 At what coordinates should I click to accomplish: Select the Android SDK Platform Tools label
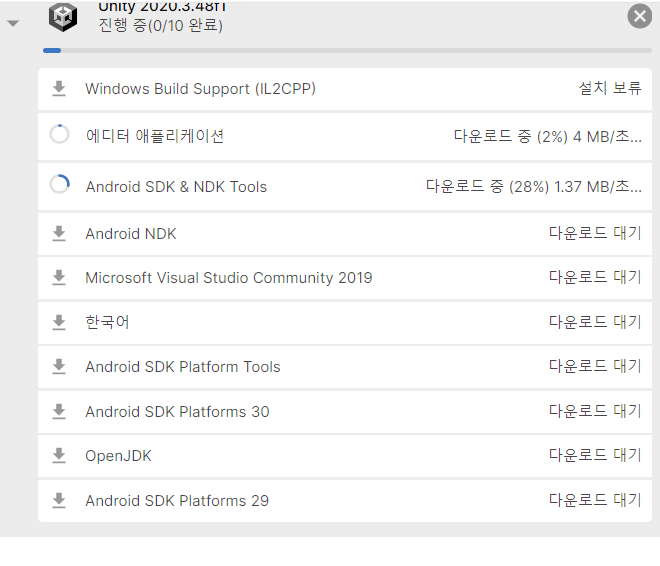pos(183,367)
